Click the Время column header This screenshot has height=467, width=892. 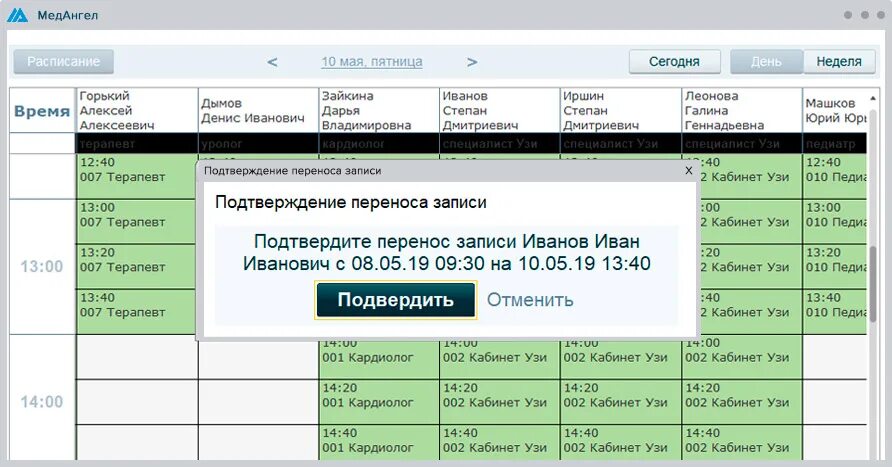(x=42, y=111)
